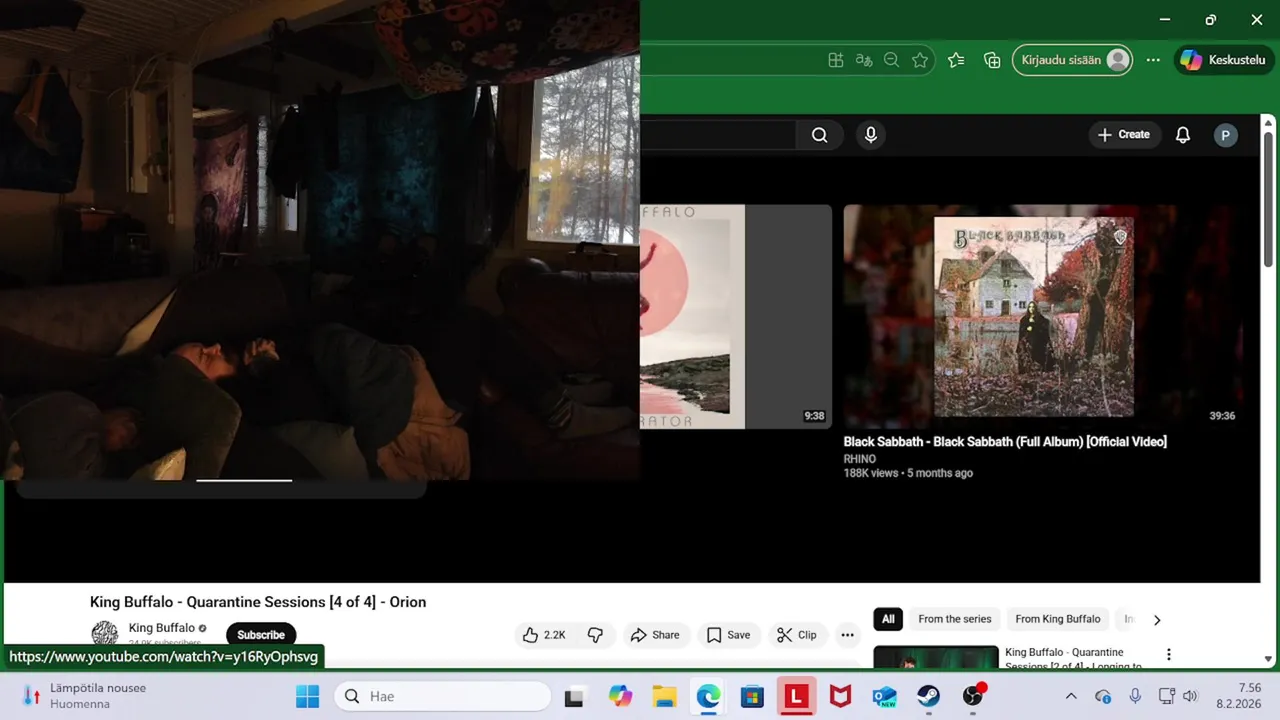Launch Copilot from the taskbar

(620, 696)
